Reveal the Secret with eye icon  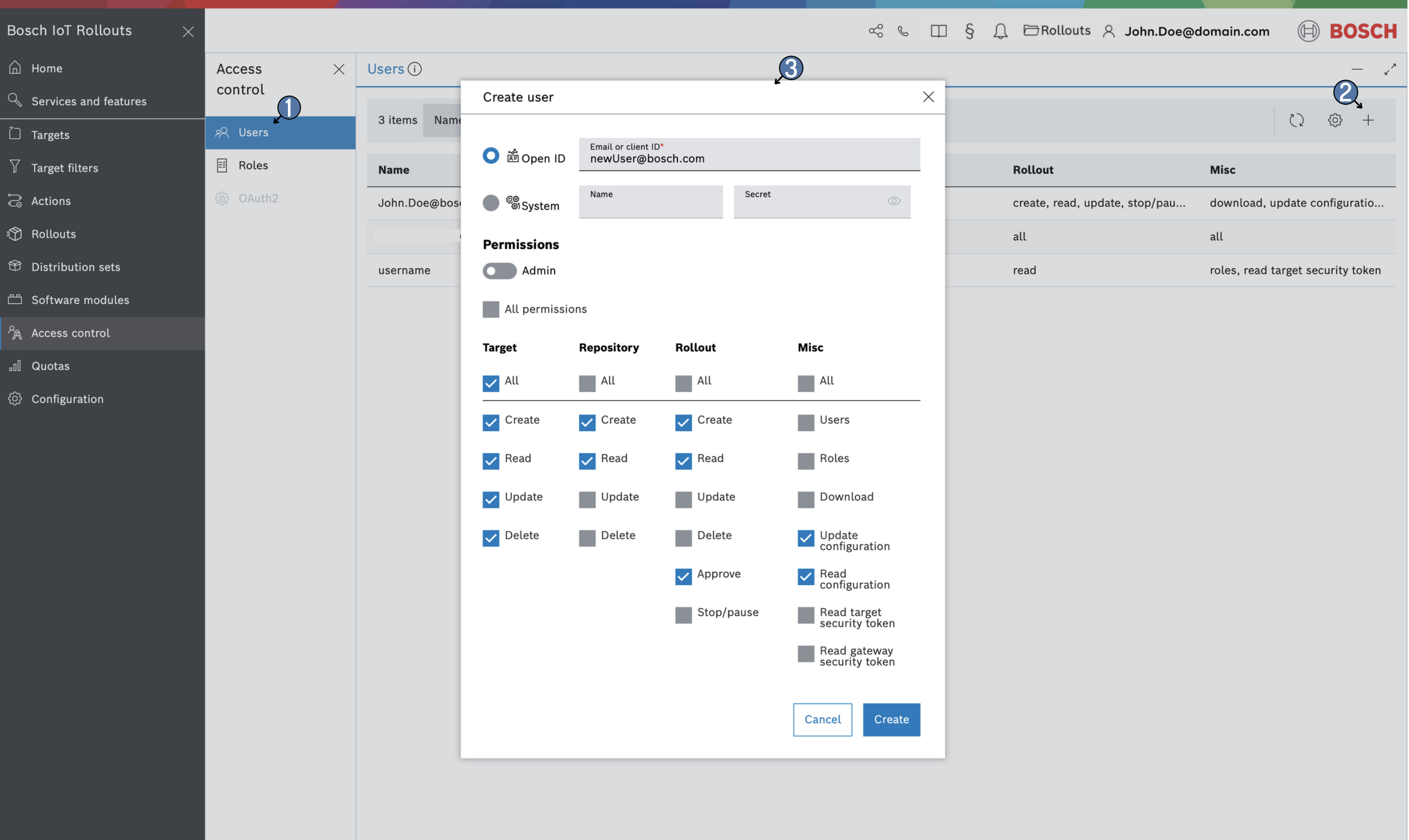[894, 201]
